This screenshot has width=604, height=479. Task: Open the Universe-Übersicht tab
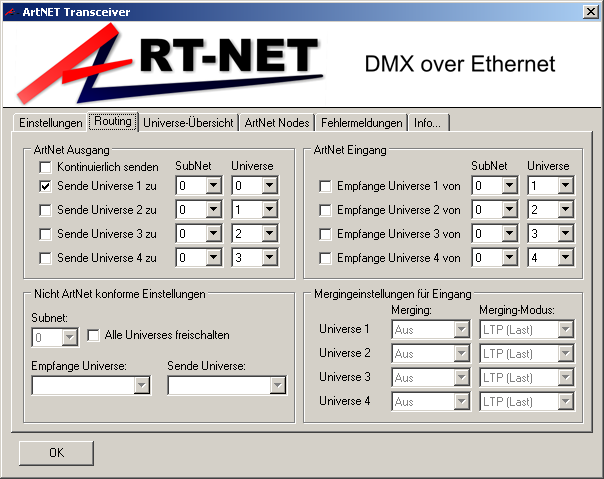pos(188,123)
